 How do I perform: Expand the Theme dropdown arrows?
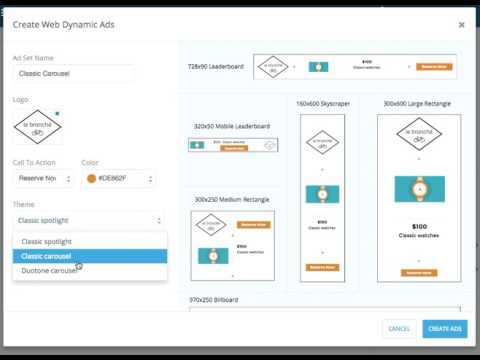click(x=159, y=220)
